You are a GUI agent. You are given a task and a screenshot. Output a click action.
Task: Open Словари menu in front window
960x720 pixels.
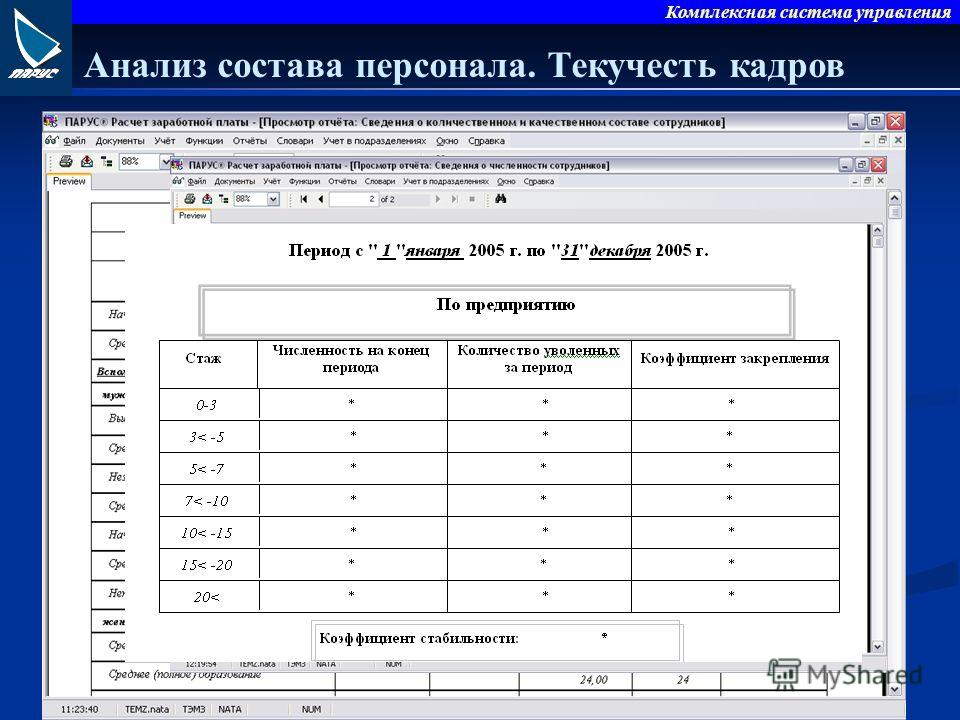tap(380, 181)
